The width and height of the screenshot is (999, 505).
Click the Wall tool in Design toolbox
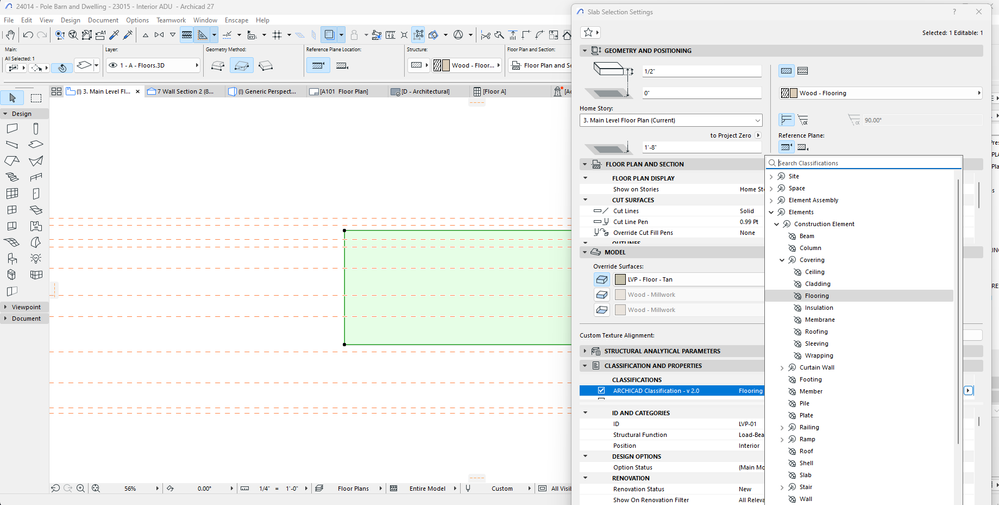tap(12, 128)
